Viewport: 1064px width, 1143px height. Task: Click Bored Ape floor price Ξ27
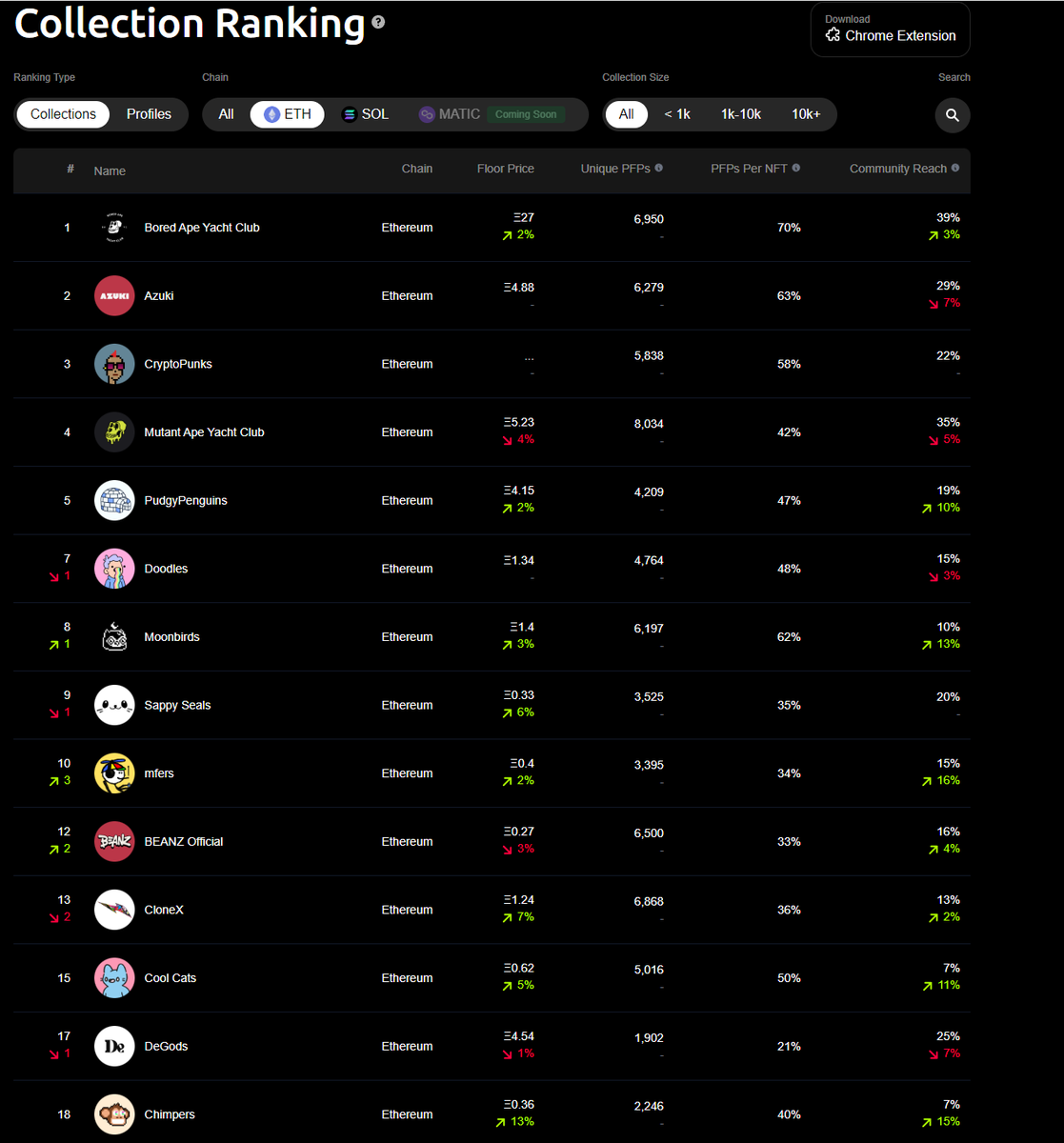[524, 218]
